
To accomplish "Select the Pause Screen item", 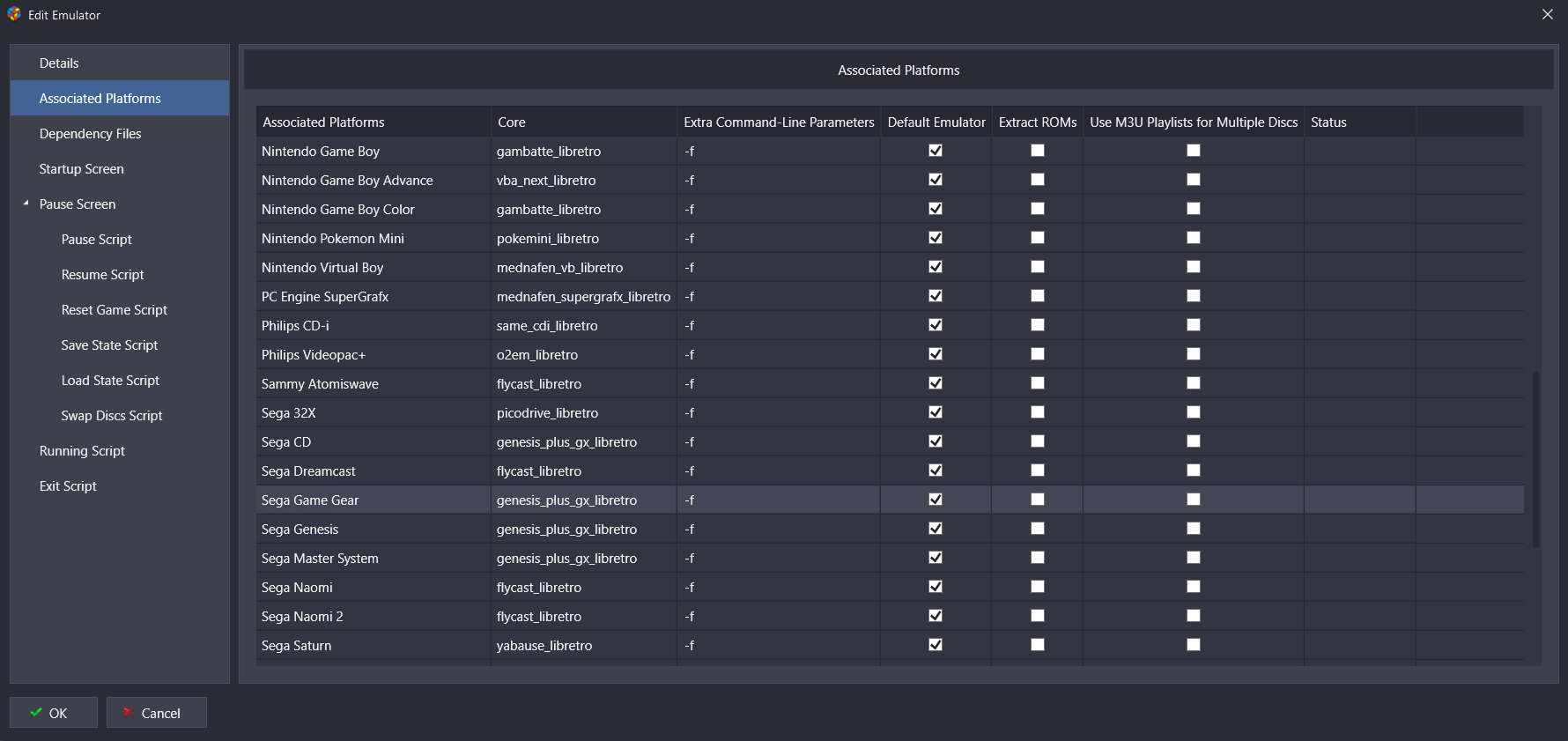I will pyautogui.click(x=120, y=204).
